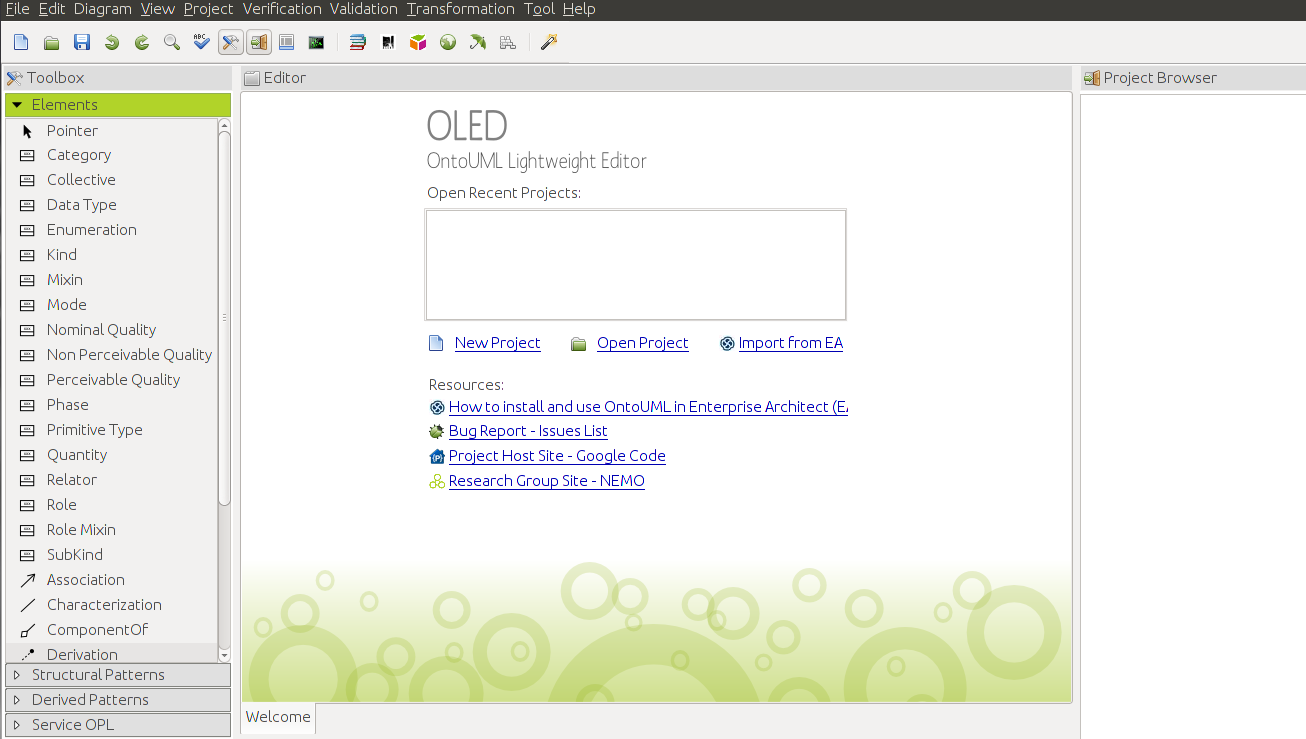Open the Tool menu
Image resolution: width=1306 pixels, height=739 pixels.
click(x=539, y=9)
